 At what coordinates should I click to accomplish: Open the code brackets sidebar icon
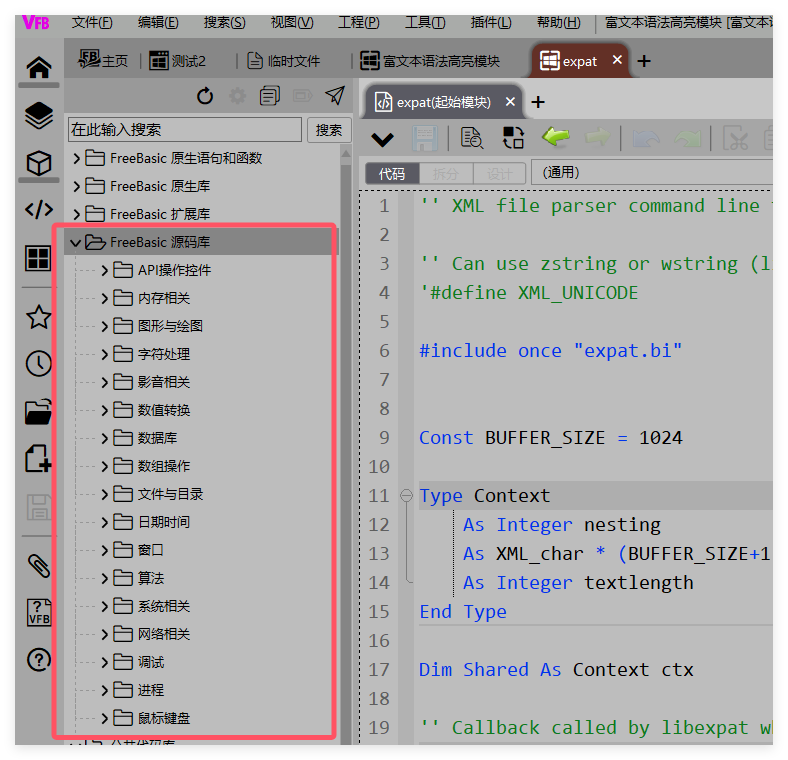point(39,210)
